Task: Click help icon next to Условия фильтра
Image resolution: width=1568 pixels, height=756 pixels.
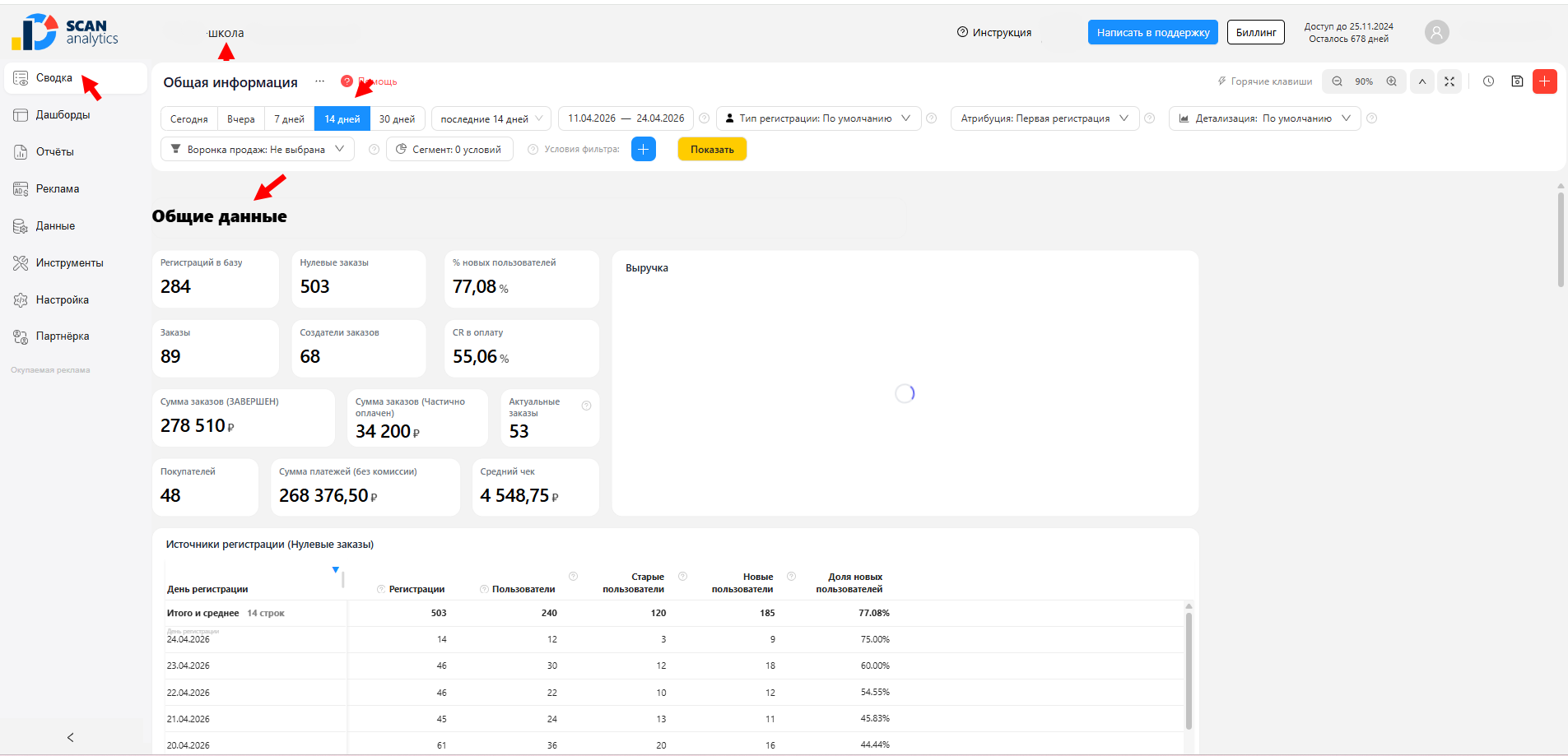Action: coord(533,150)
